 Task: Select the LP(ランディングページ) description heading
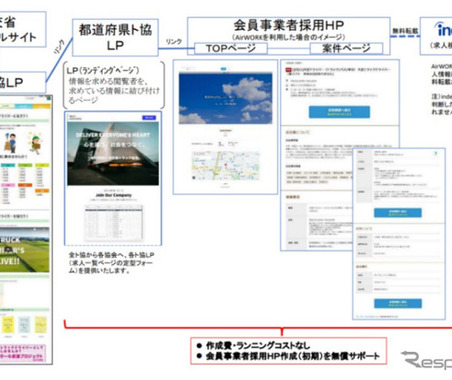click(x=103, y=70)
